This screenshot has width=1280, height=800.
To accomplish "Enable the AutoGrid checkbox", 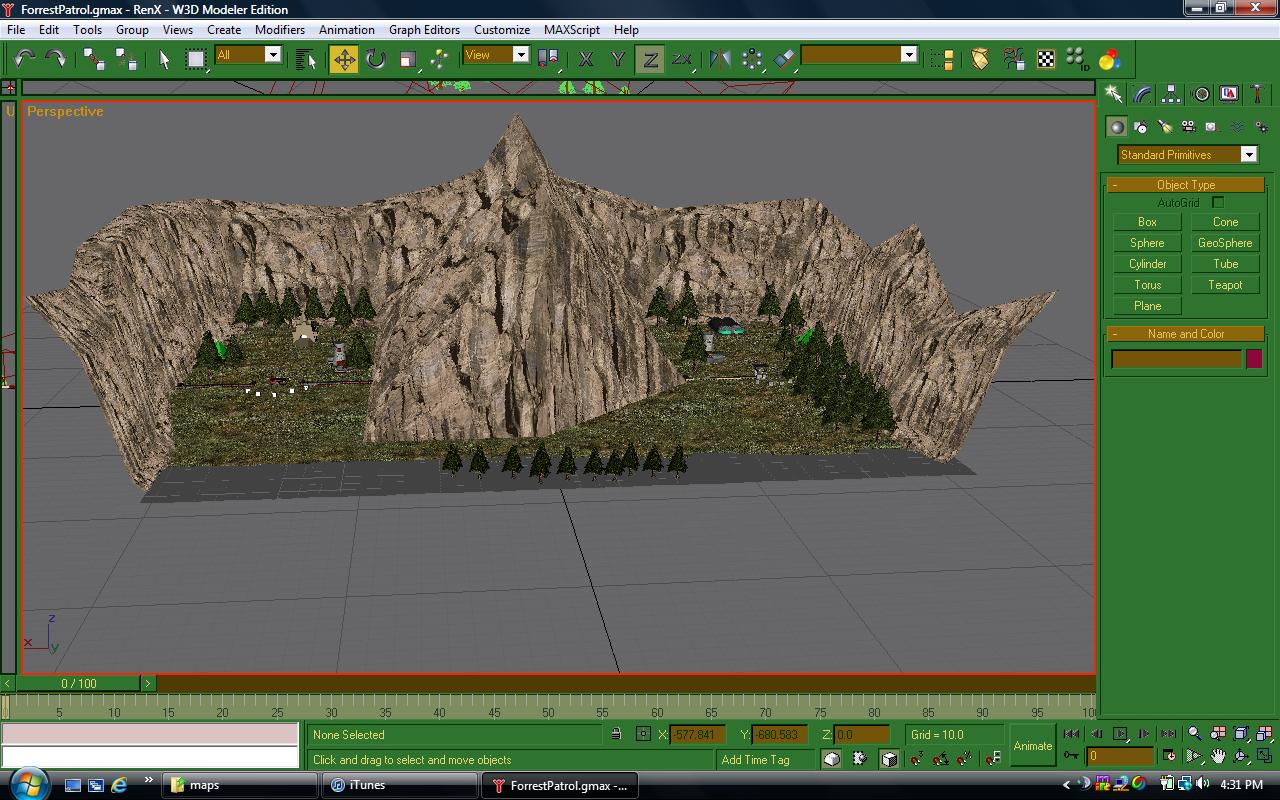I will [1218, 203].
